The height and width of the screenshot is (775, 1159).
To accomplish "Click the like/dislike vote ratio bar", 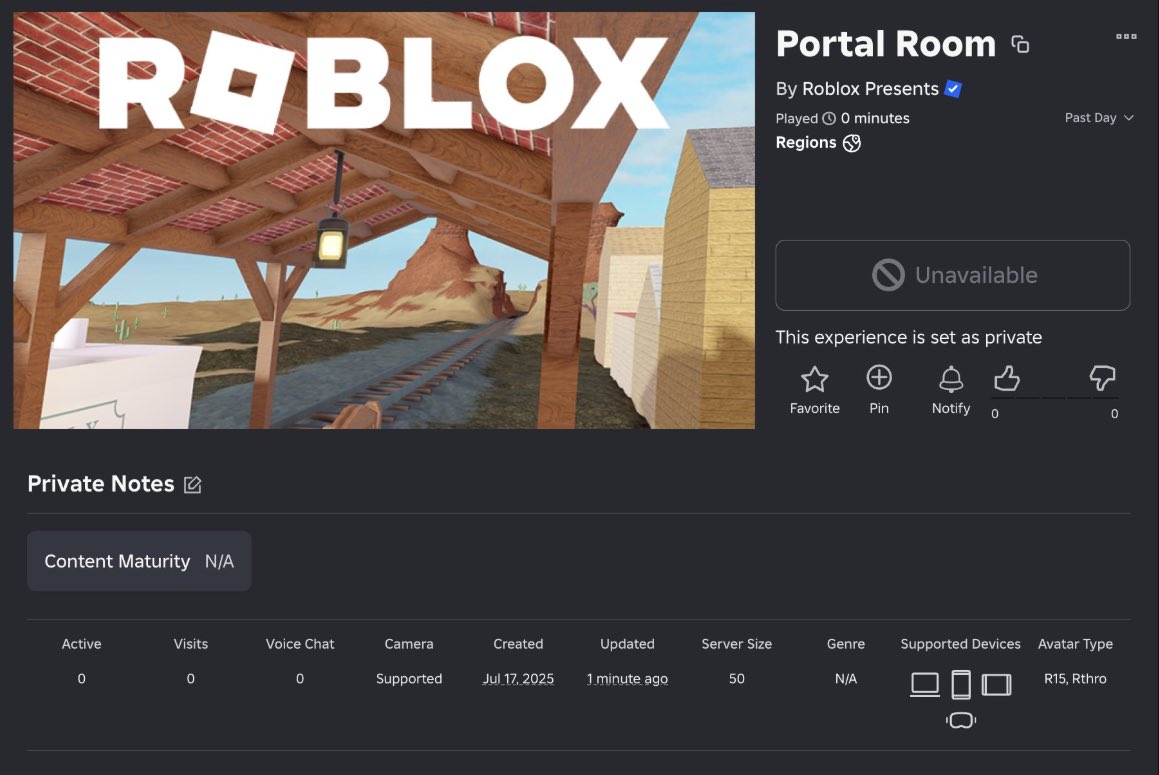I will coord(1055,398).
